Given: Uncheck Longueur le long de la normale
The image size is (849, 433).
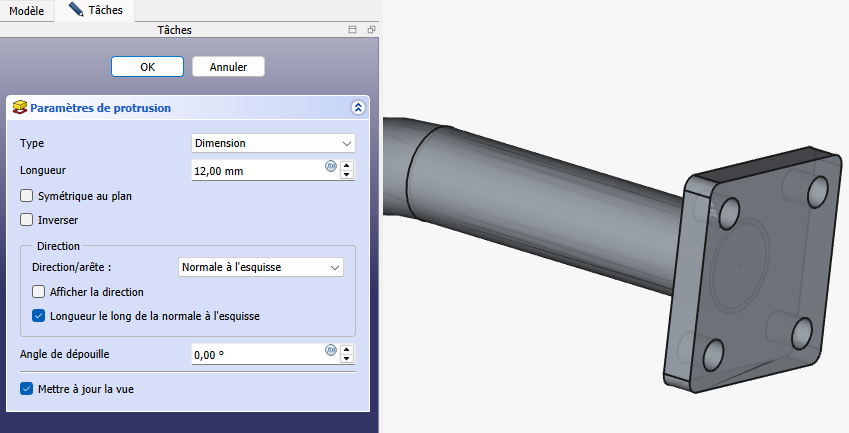Looking at the screenshot, I should pyautogui.click(x=39, y=316).
